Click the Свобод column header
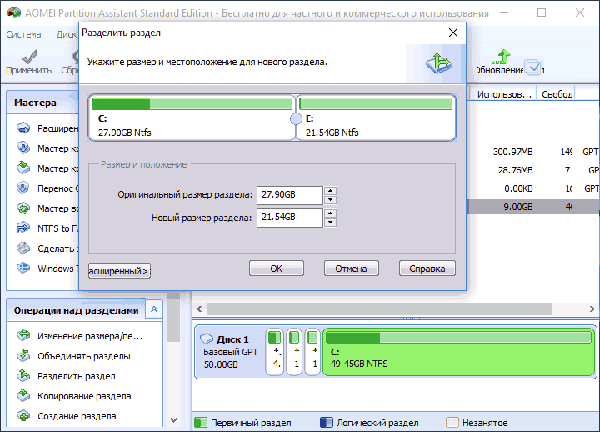 (x=556, y=94)
